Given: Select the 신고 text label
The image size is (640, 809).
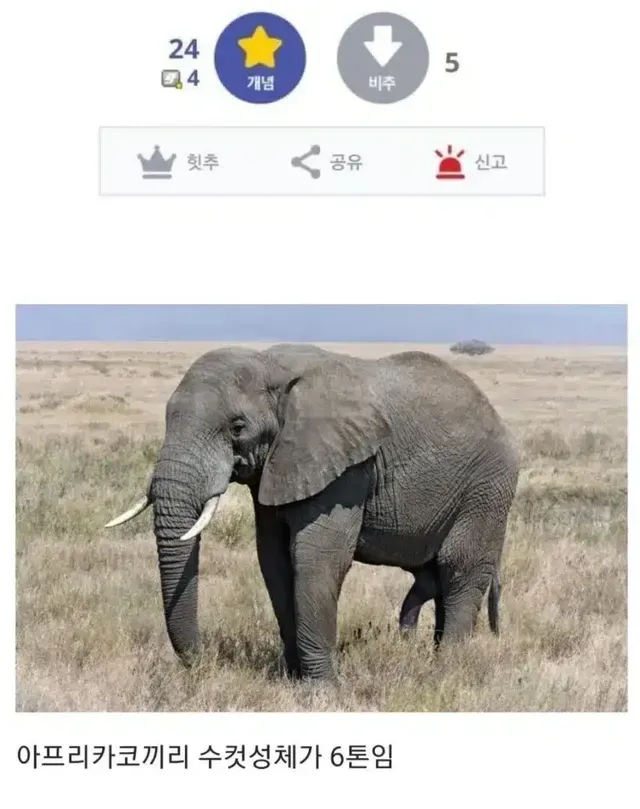Looking at the screenshot, I should pyautogui.click(x=490, y=162).
